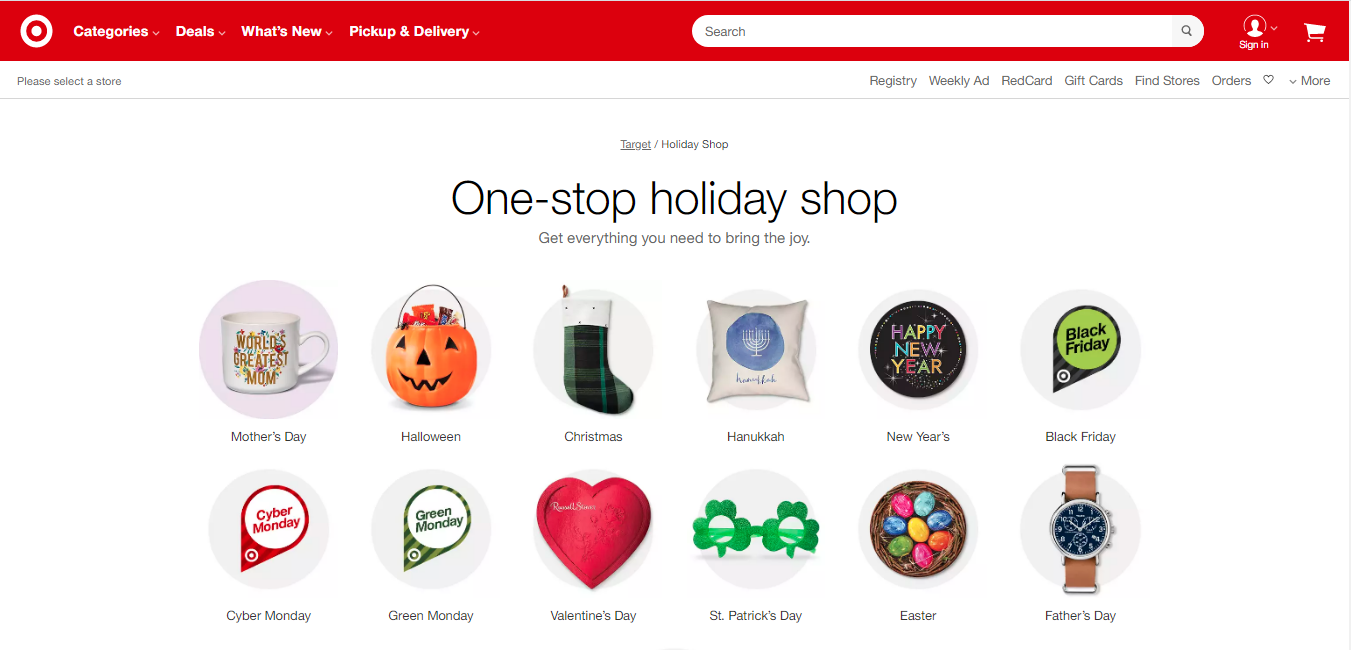Image resolution: width=1351 pixels, height=650 pixels.
Task: Click the Target bullseye logo
Action: coord(37,31)
